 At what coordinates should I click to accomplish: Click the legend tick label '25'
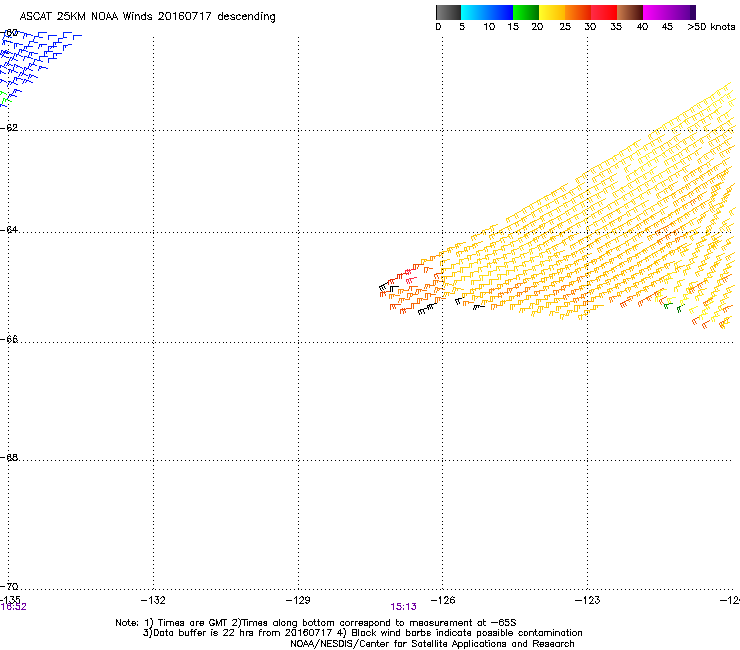565,27
